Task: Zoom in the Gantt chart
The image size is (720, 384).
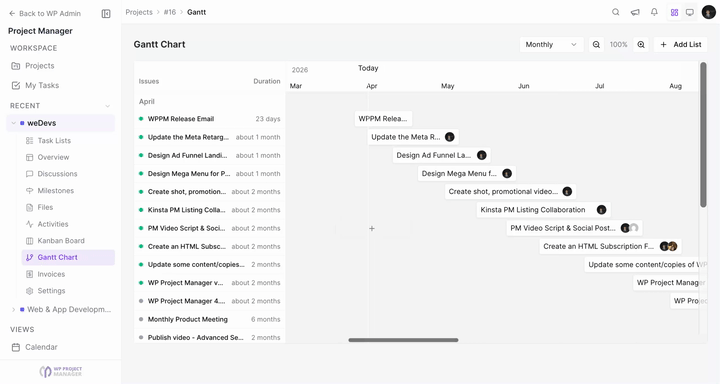Action: point(641,45)
